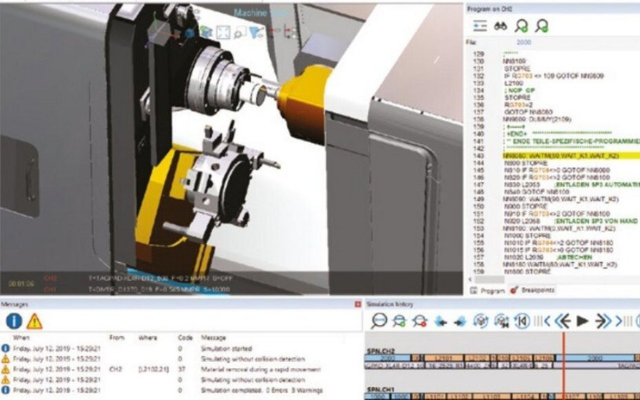This screenshot has height=400, width=640.
Task: Toggle the warning messages filter
Action: pos(35,321)
